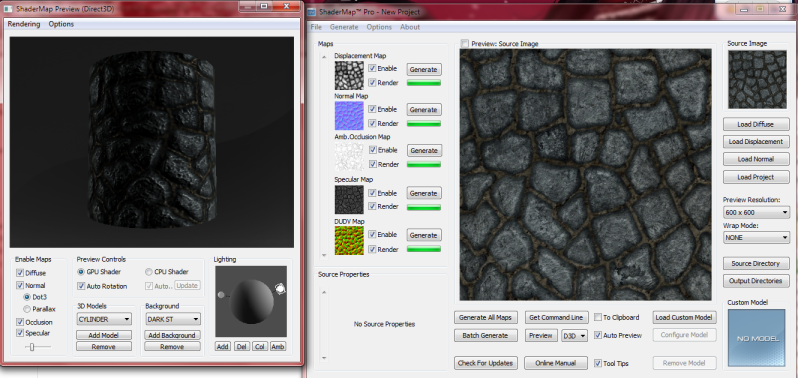This screenshot has height=378, width=798.
Task: Toggle the Tool Tips checkbox
Action: pos(598,363)
